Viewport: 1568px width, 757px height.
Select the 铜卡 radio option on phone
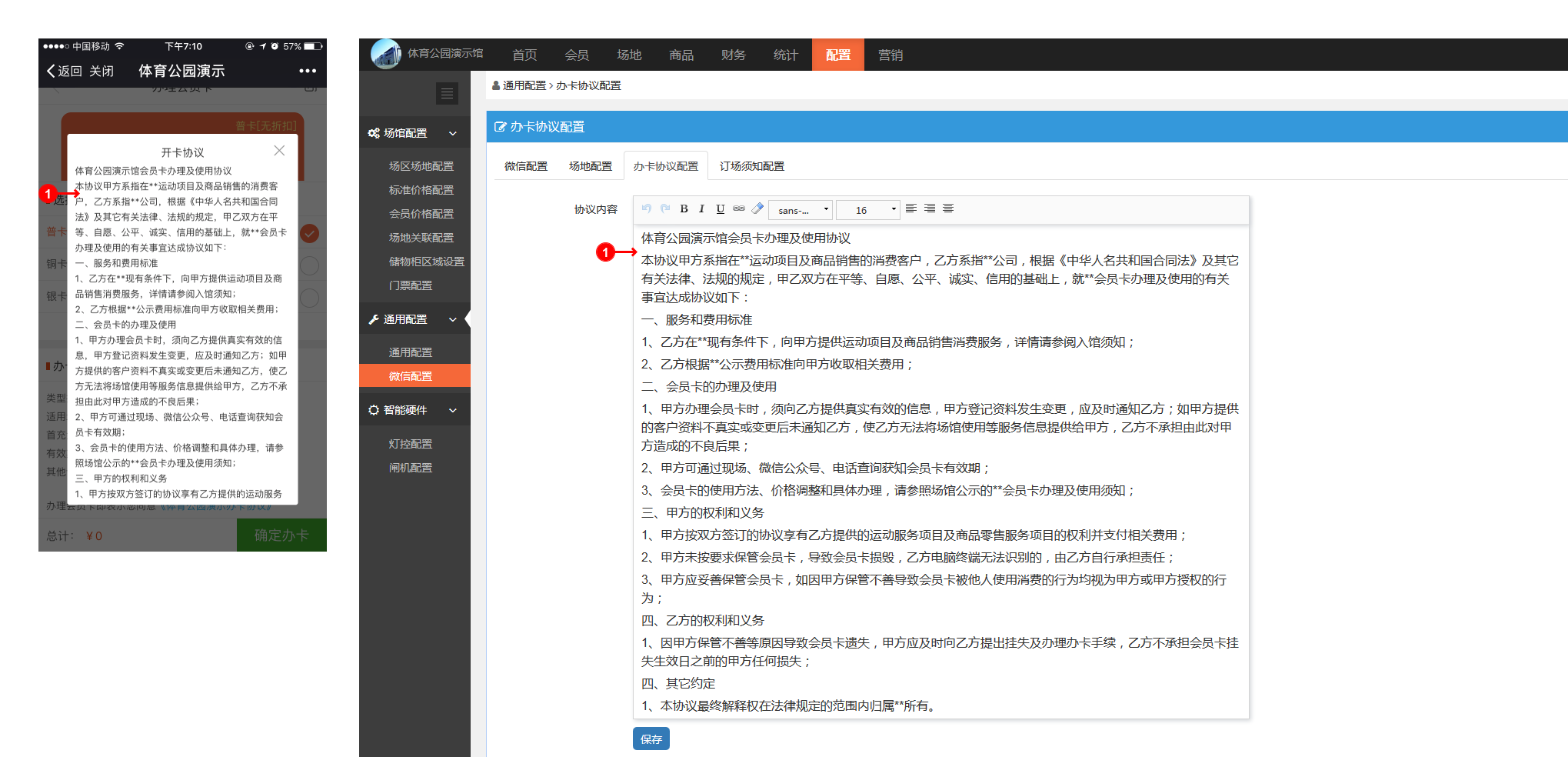(309, 265)
